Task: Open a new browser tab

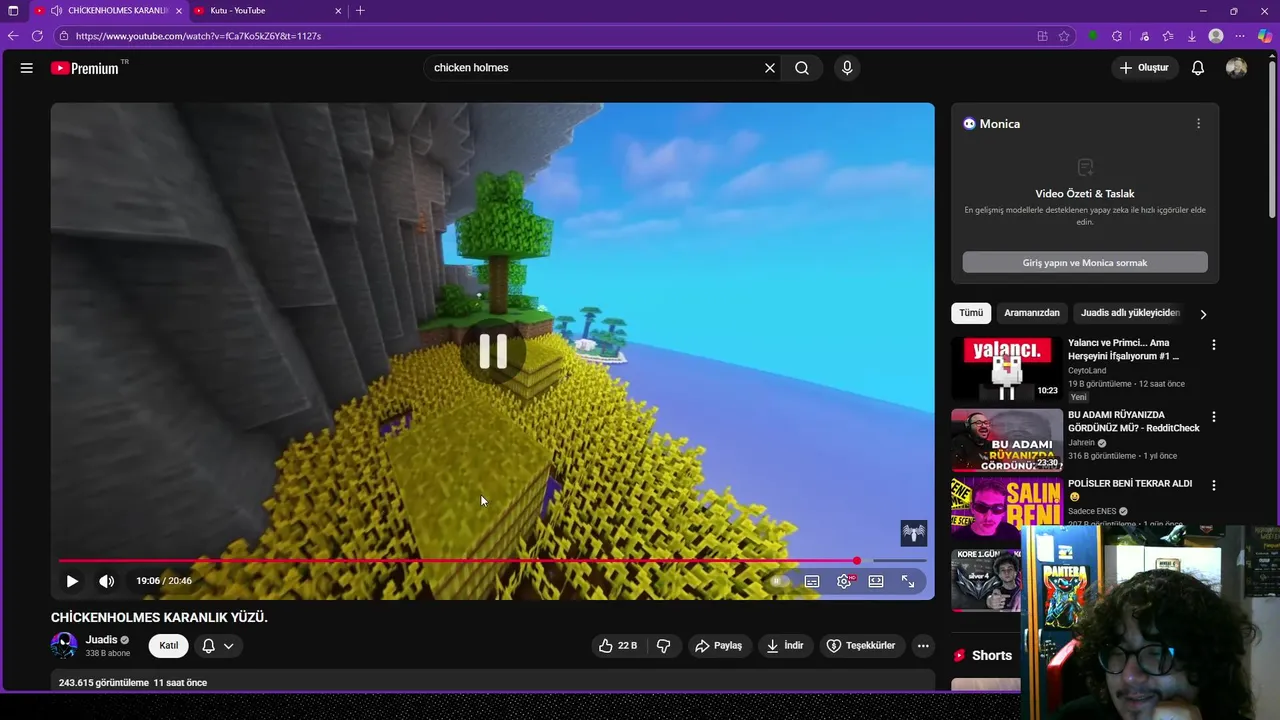Action: pyautogui.click(x=361, y=11)
